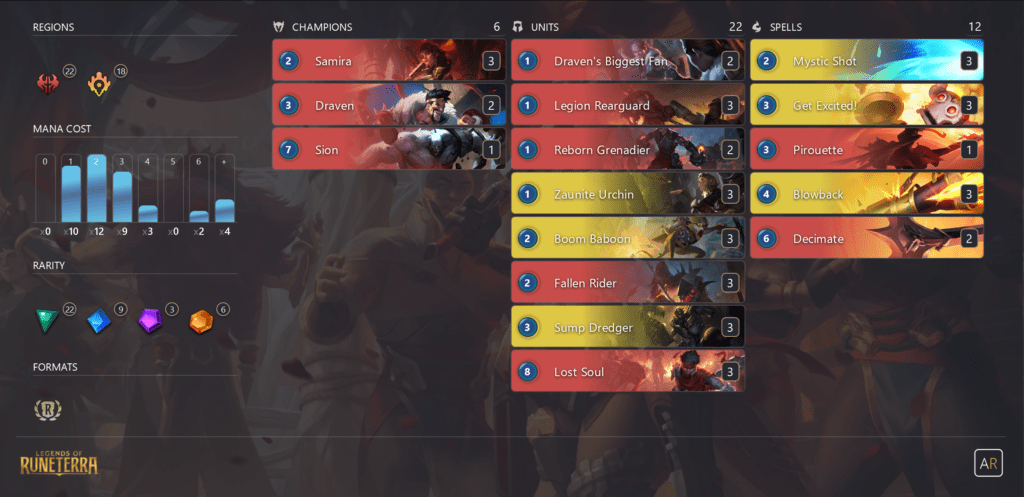
Task: Select the Sion champion card
Action: coord(389,150)
